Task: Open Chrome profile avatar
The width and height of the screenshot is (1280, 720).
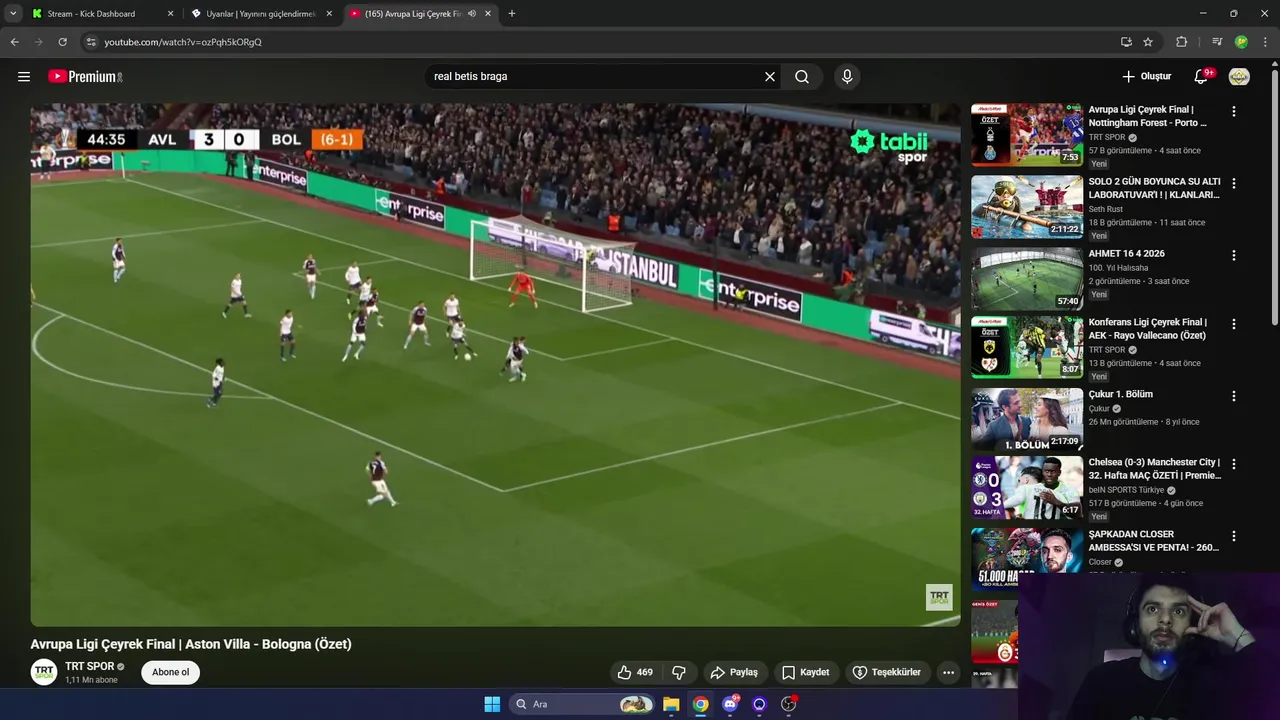Action: click(x=1241, y=42)
